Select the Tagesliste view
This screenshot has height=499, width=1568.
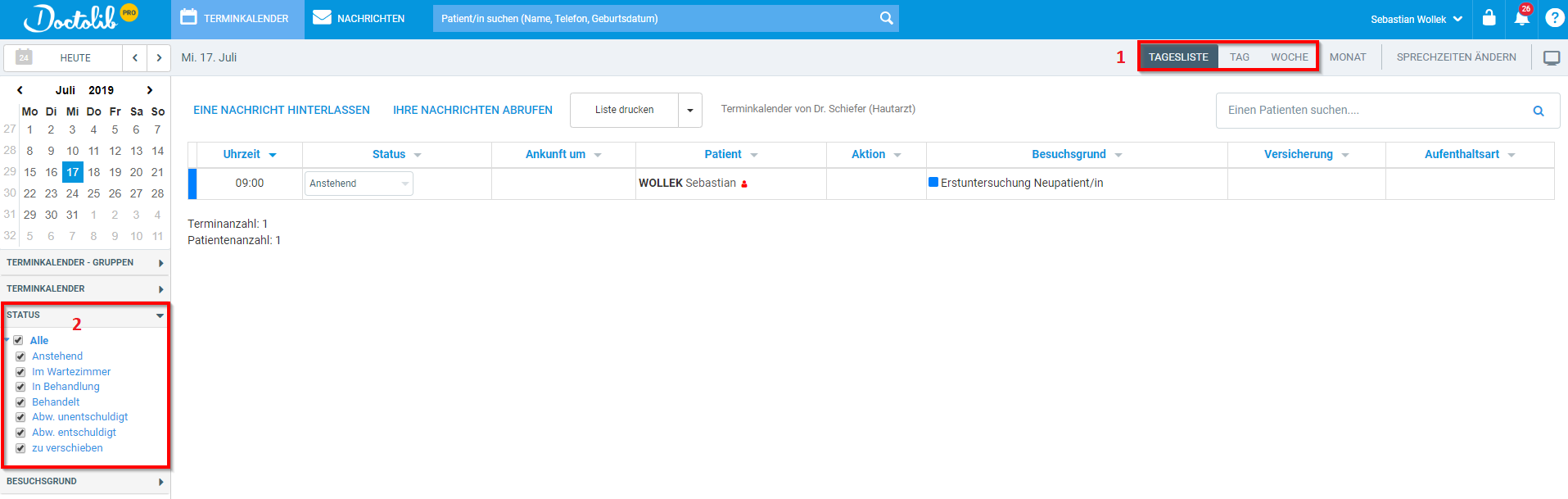(x=1178, y=57)
